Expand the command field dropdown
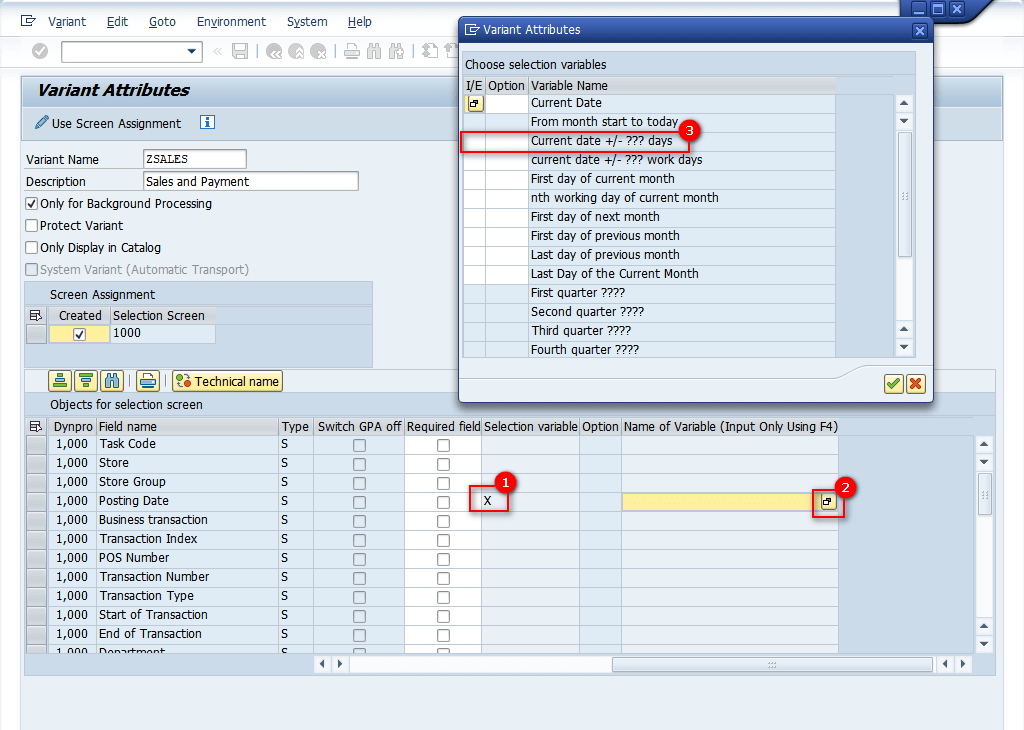This screenshot has width=1024, height=730. [193, 51]
